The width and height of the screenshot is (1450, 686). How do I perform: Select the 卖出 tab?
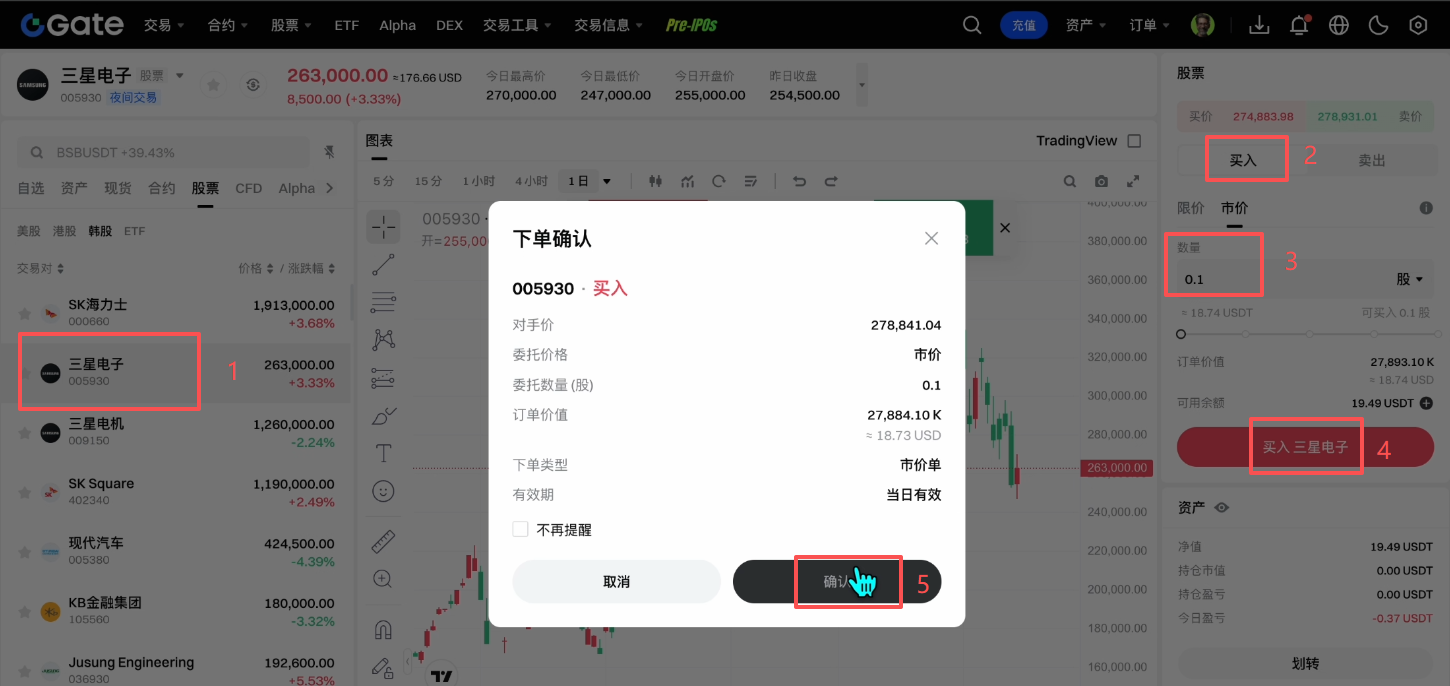tap(1372, 160)
